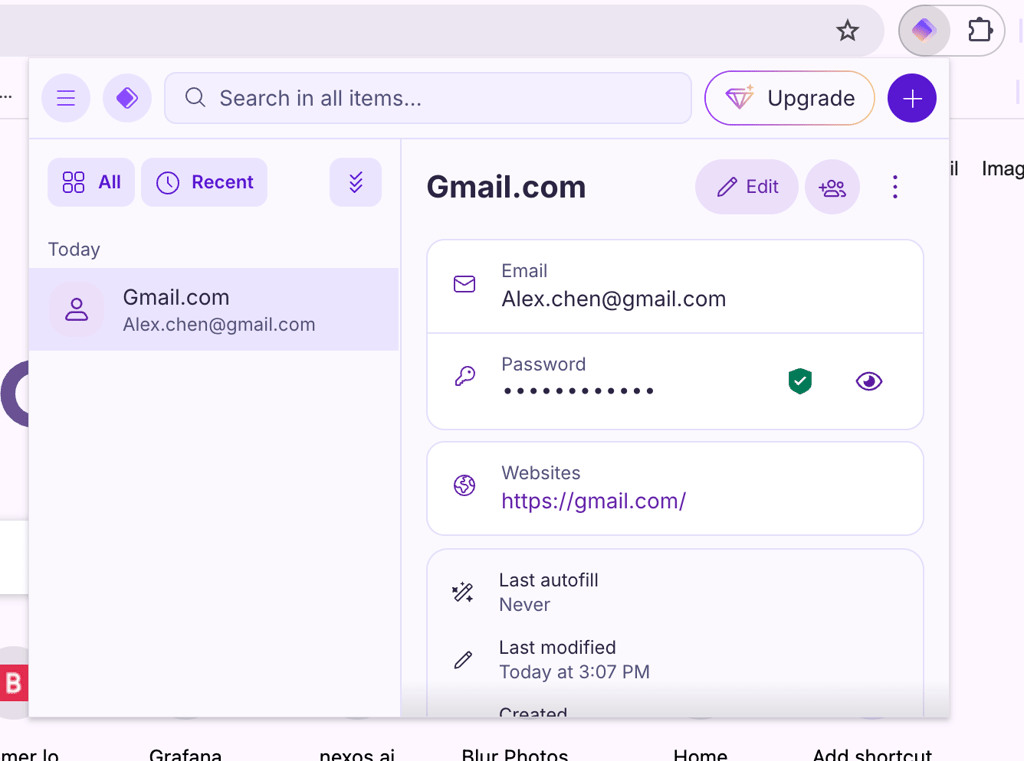Click the Edit button for Gmail.com

747,187
